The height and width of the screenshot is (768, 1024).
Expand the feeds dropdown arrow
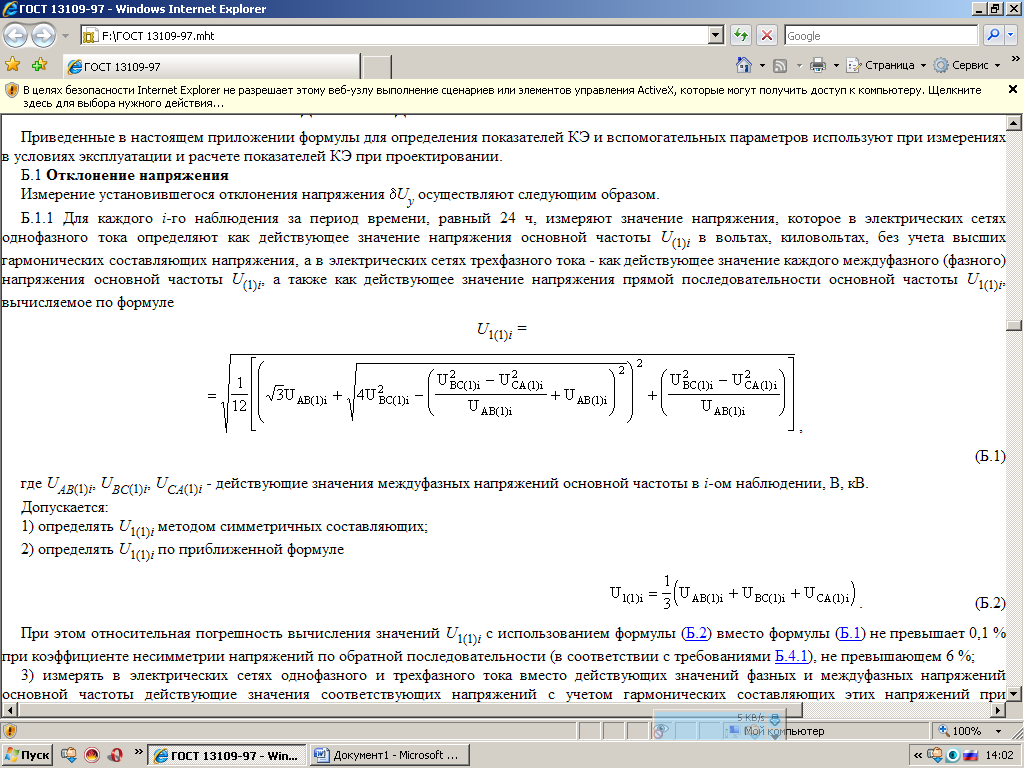click(x=799, y=65)
